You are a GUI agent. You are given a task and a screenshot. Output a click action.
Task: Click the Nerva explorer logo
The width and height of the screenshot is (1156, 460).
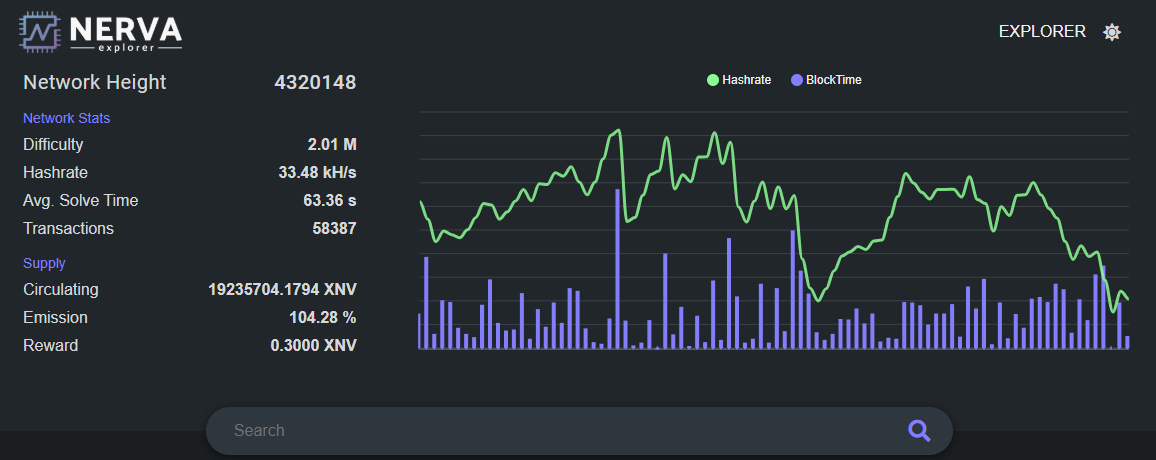pyautogui.click(x=100, y=32)
